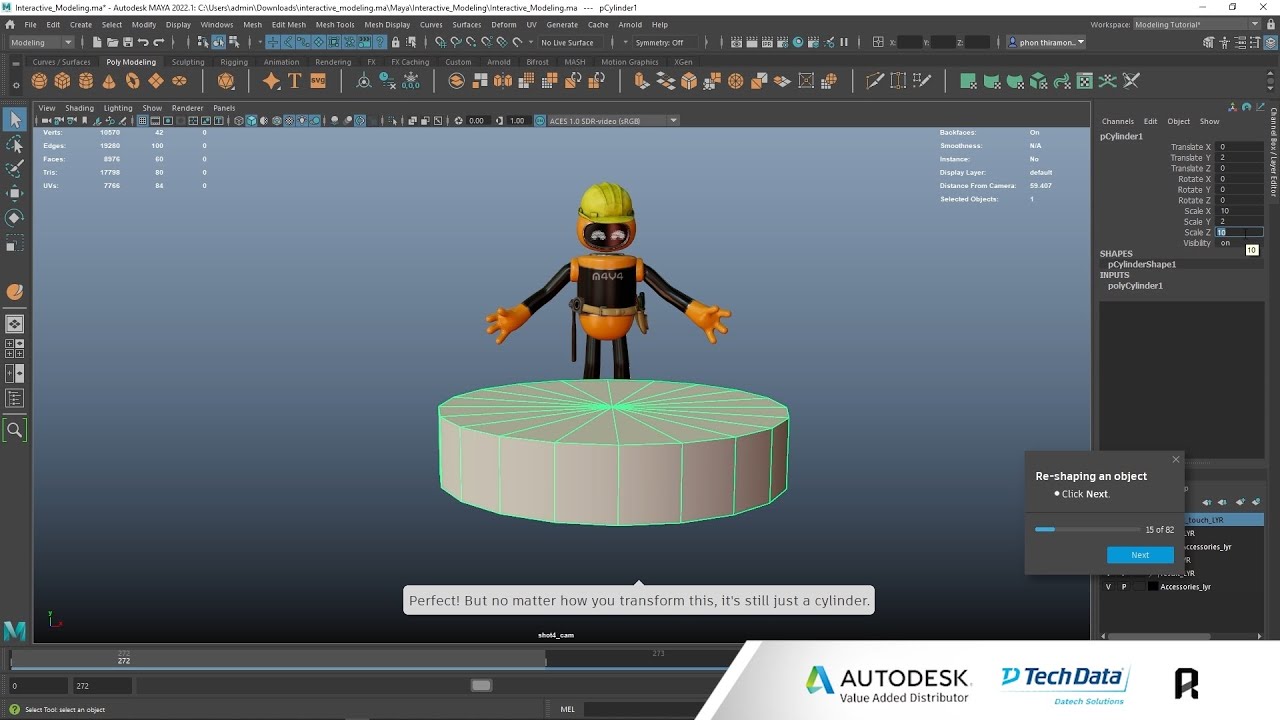The image size is (1280, 720).
Task: Open the search tool in the toolbox
Action: tap(15, 430)
